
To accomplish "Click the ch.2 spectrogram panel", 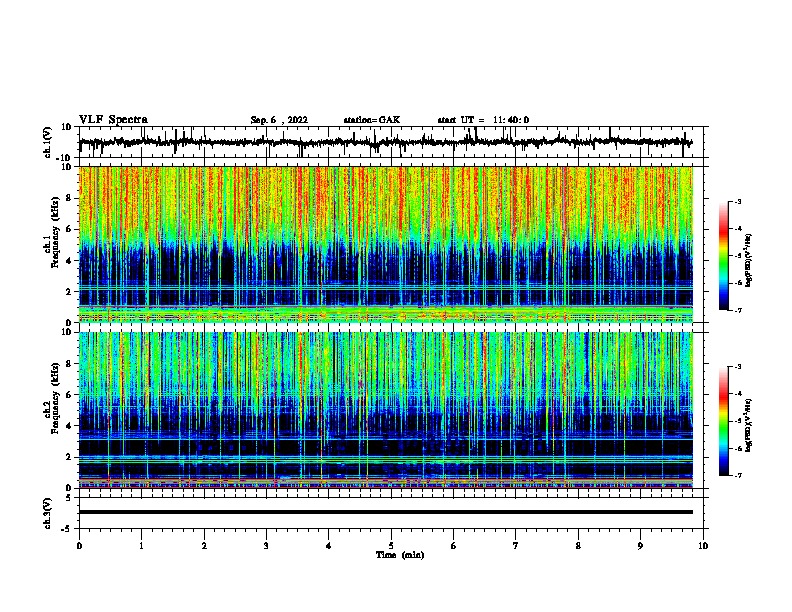I will tap(386, 410).
